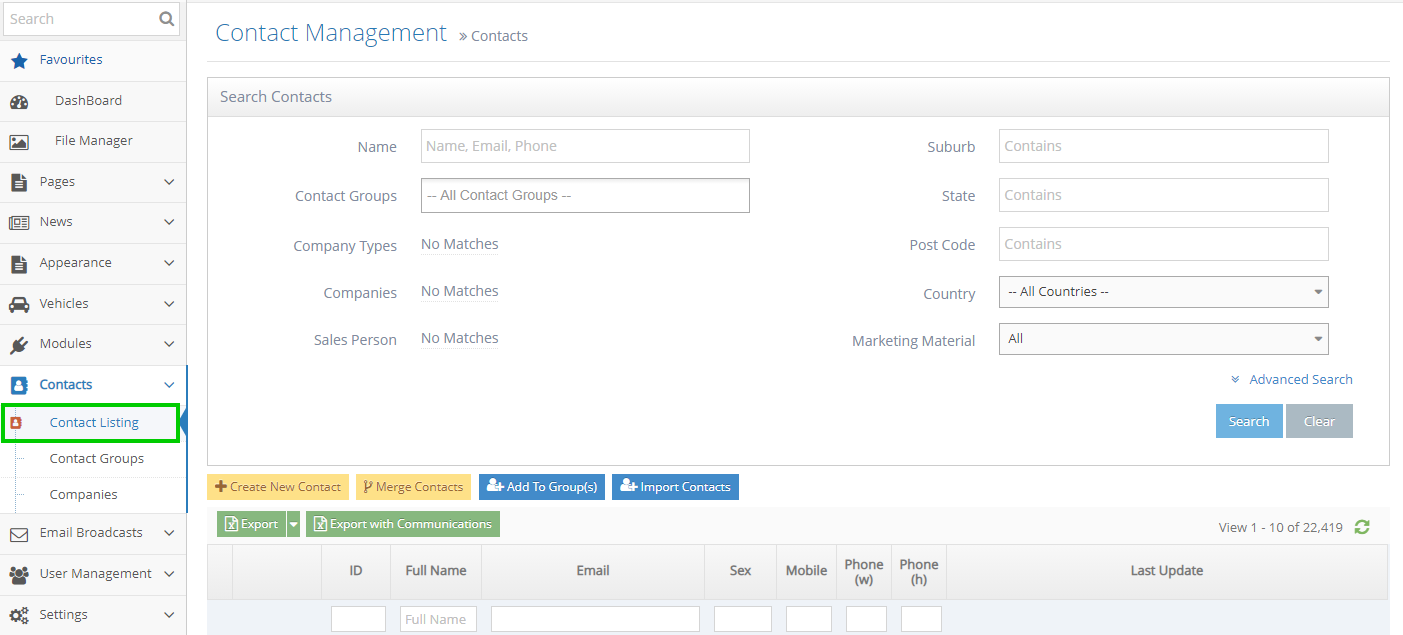Click the Contacts address-book icon in sidebar
Screen dimensions: 1403x635
pyautogui.click(x=20, y=384)
